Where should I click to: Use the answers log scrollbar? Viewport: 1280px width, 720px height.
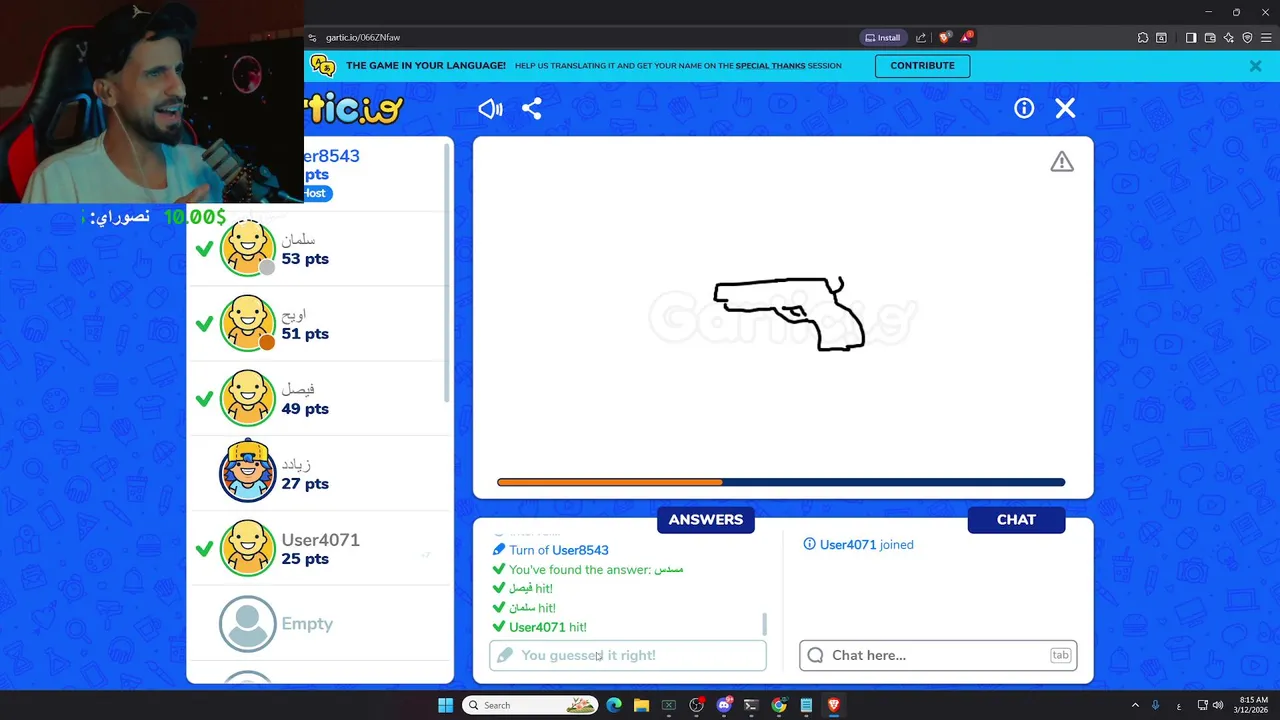click(765, 624)
